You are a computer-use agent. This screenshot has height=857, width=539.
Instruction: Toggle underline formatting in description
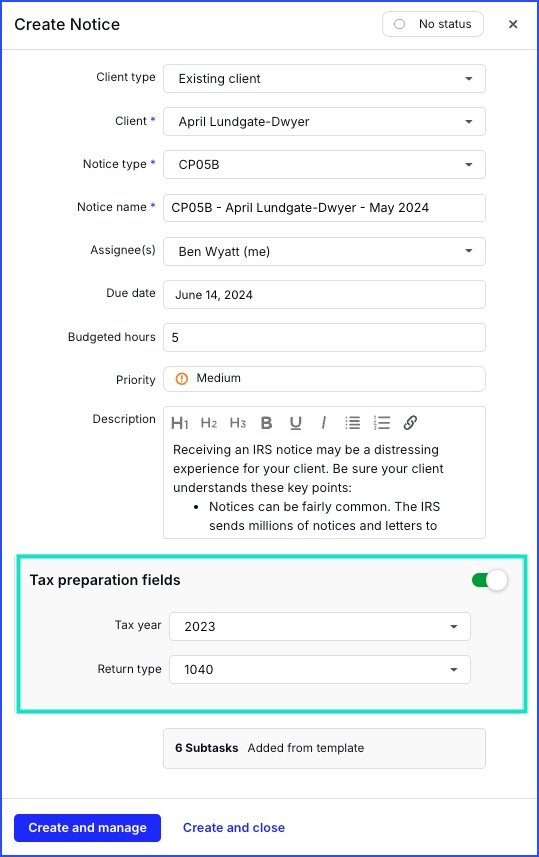[x=296, y=423]
